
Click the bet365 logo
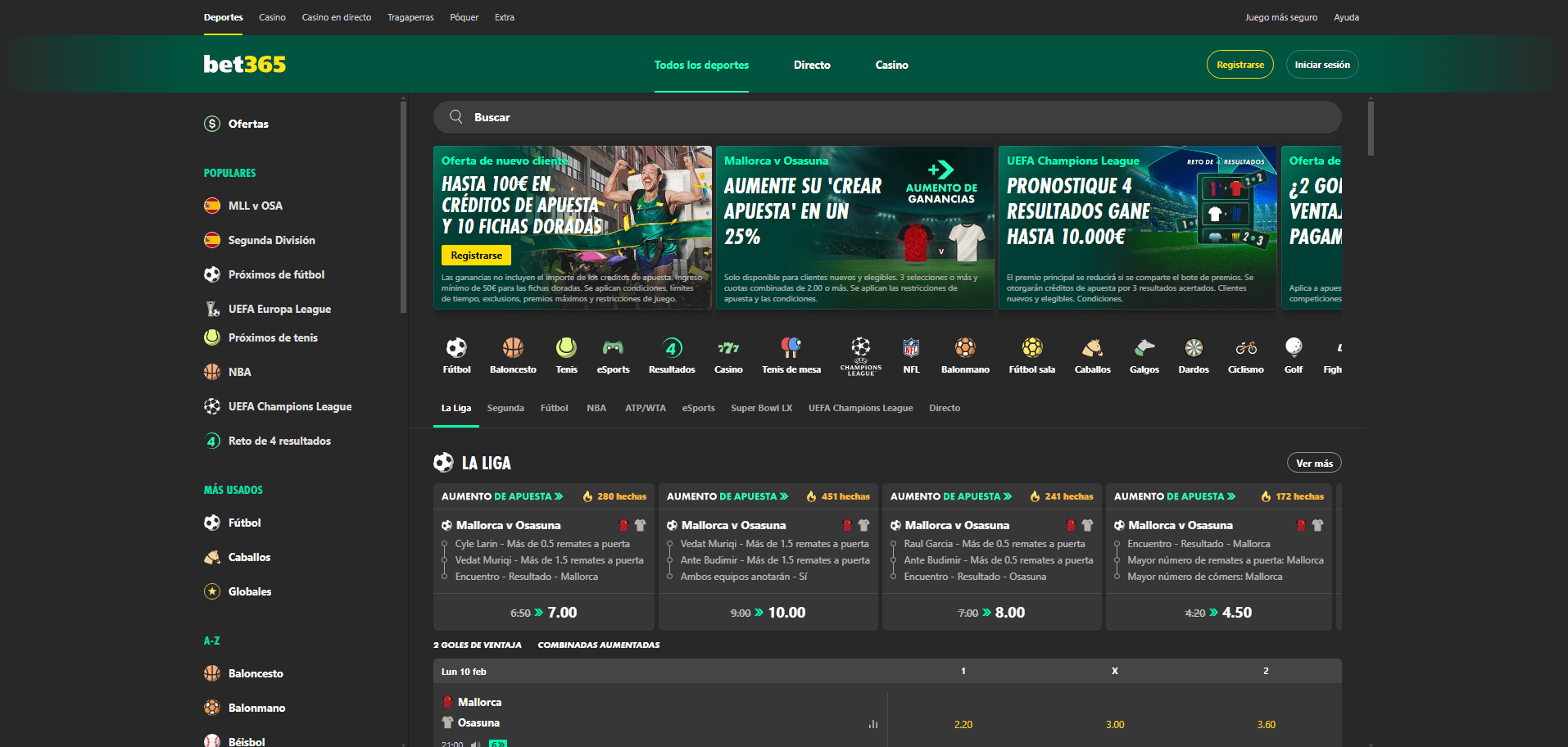coord(244,64)
